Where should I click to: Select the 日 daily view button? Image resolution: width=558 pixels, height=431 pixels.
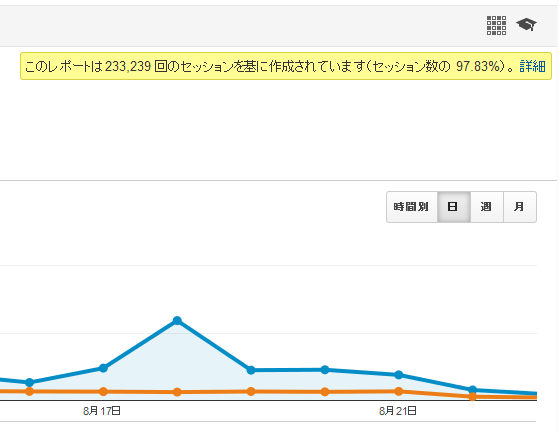point(454,207)
